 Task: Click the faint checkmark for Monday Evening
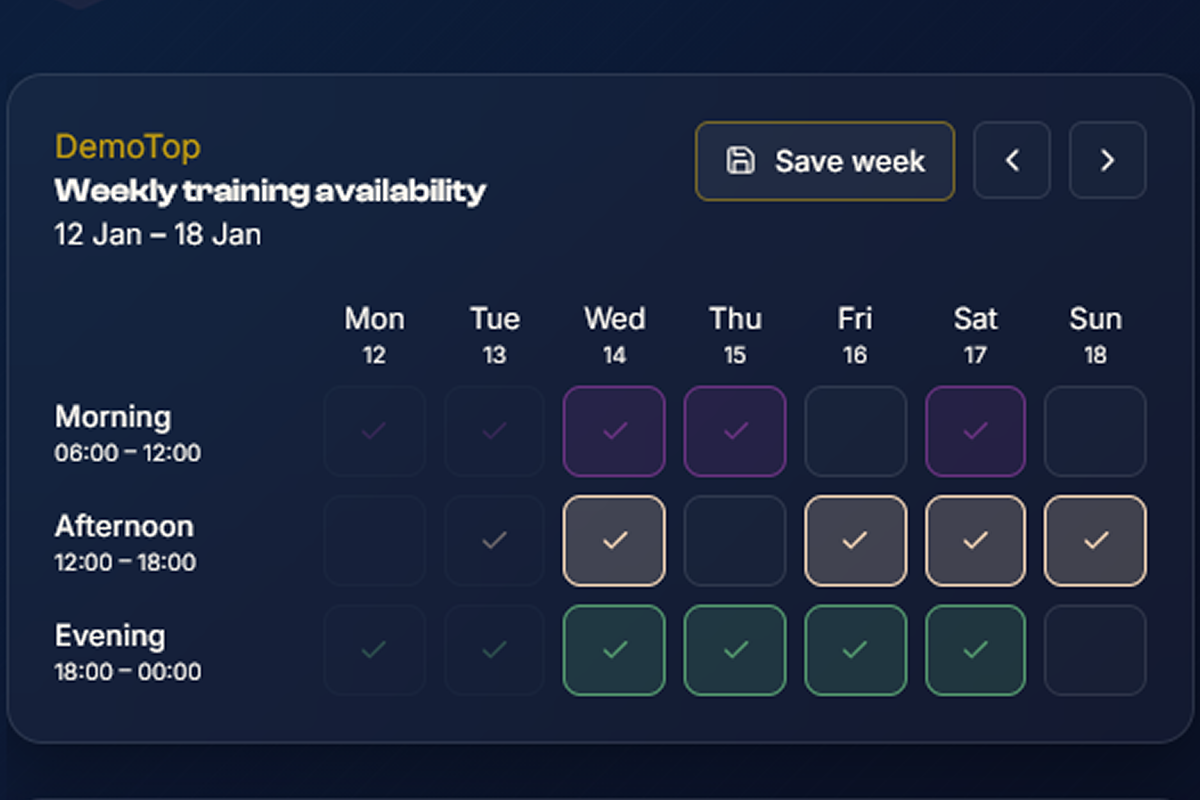(374, 650)
